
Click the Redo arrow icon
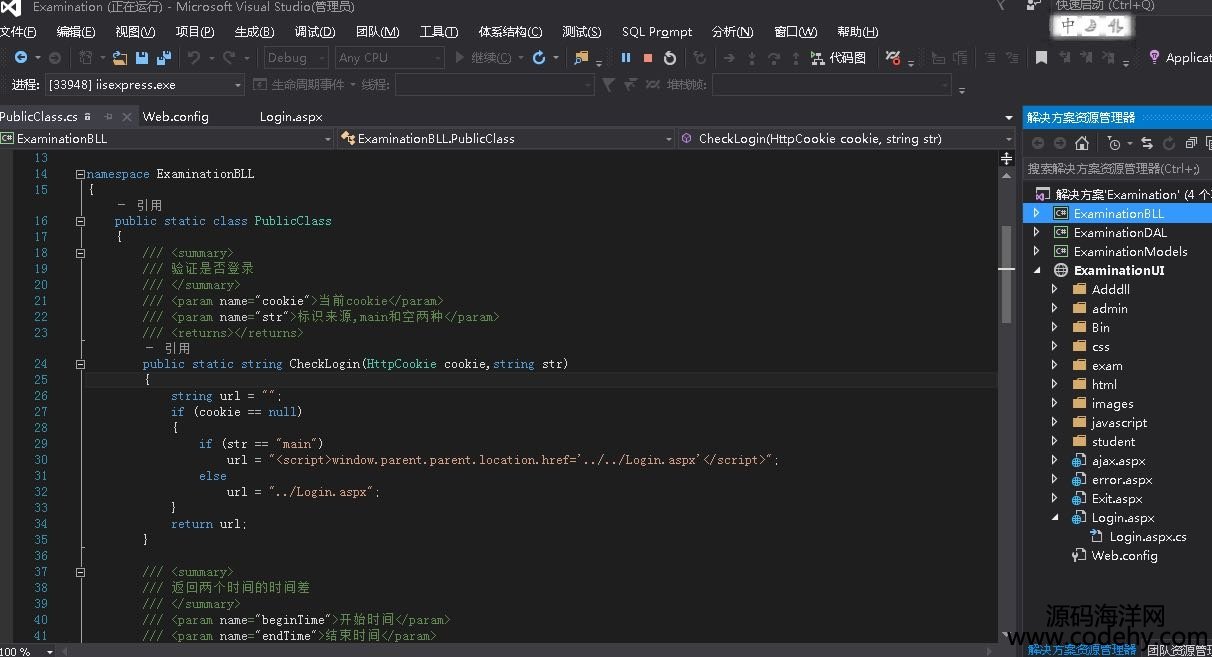pos(229,58)
